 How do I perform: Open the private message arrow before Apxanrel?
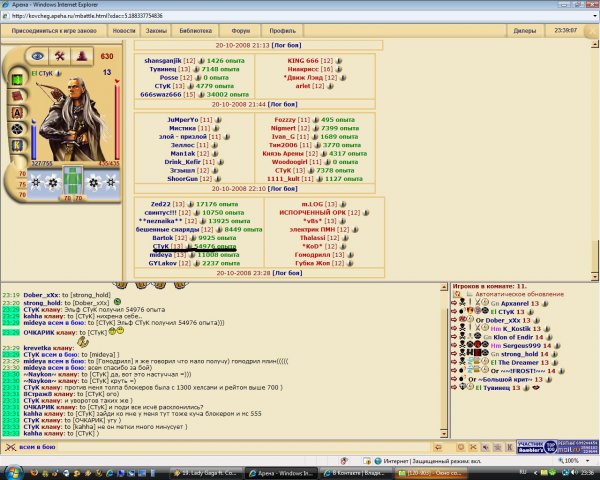coord(454,303)
